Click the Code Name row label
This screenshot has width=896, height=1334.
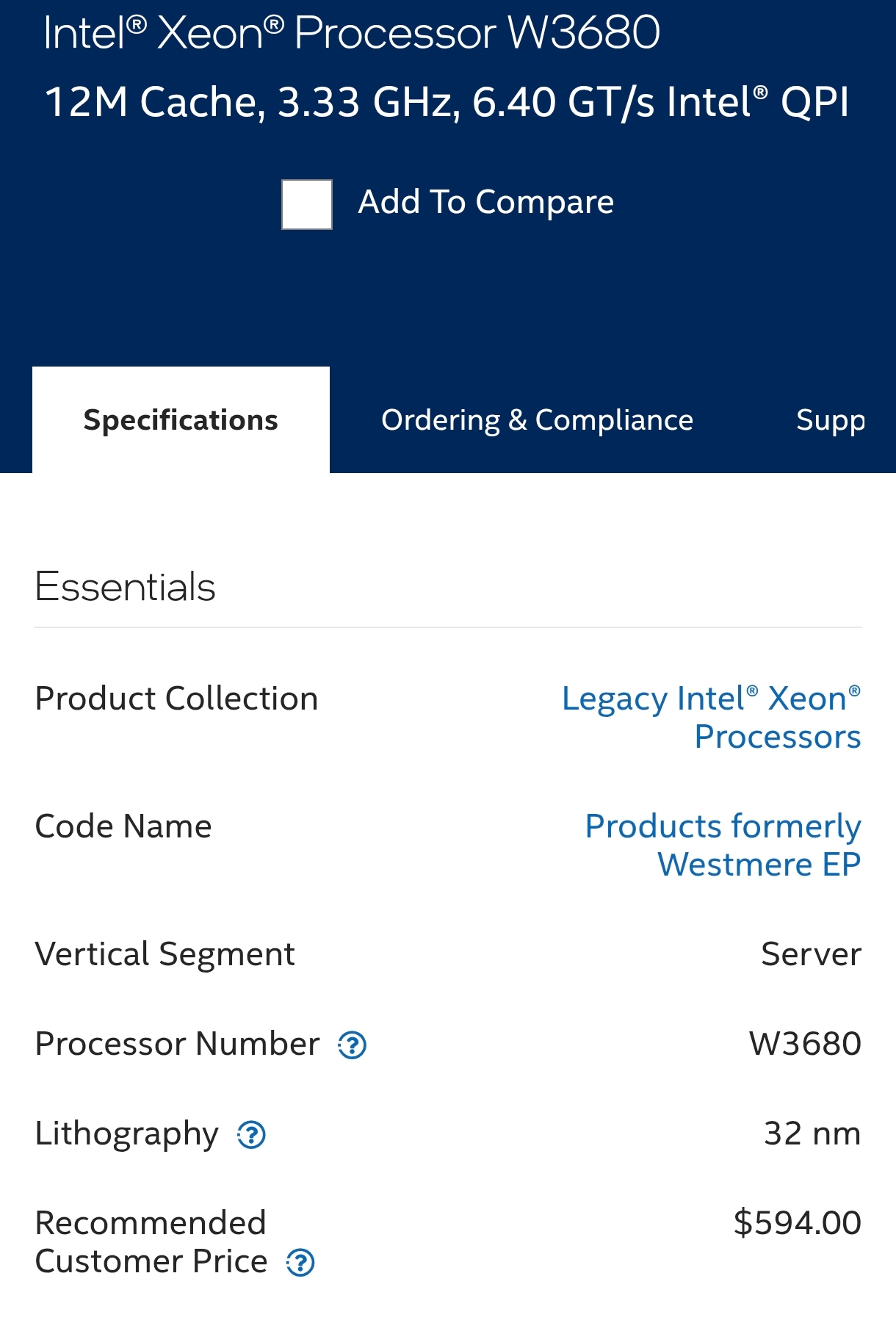click(123, 826)
